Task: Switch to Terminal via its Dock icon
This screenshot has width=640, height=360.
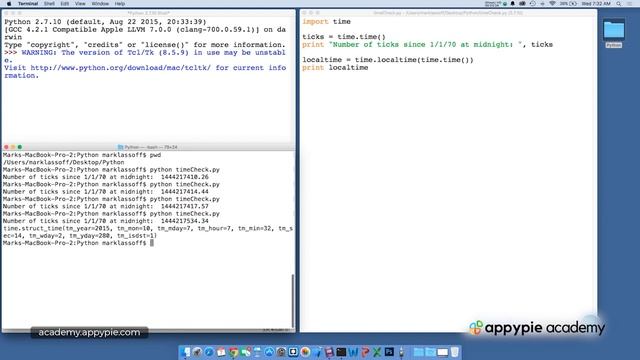Action: click(x=341, y=352)
